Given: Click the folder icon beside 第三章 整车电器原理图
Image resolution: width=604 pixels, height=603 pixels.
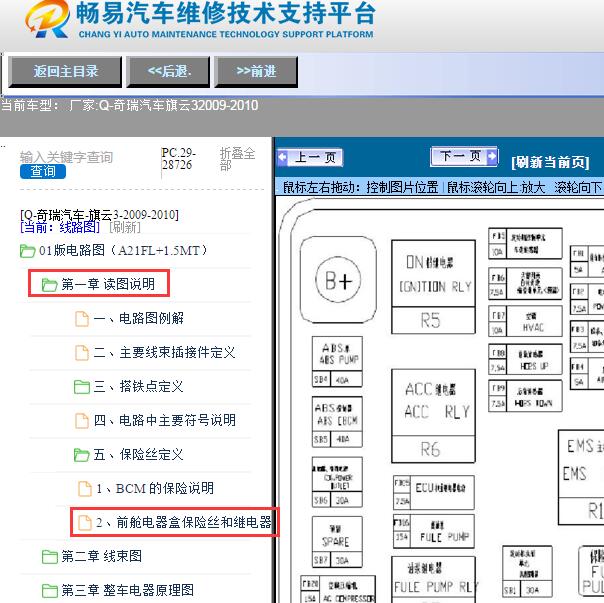Looking at the screenshot, I should 50,591.
